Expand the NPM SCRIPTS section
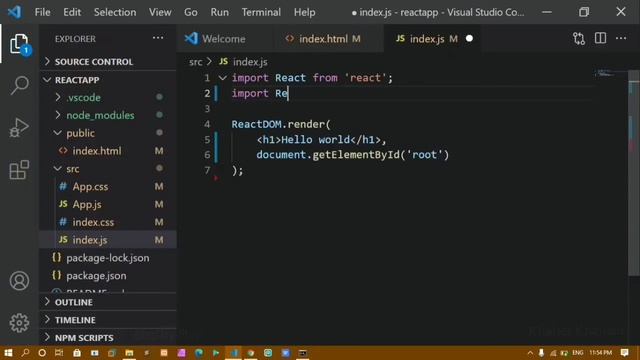 click(108, 338)
